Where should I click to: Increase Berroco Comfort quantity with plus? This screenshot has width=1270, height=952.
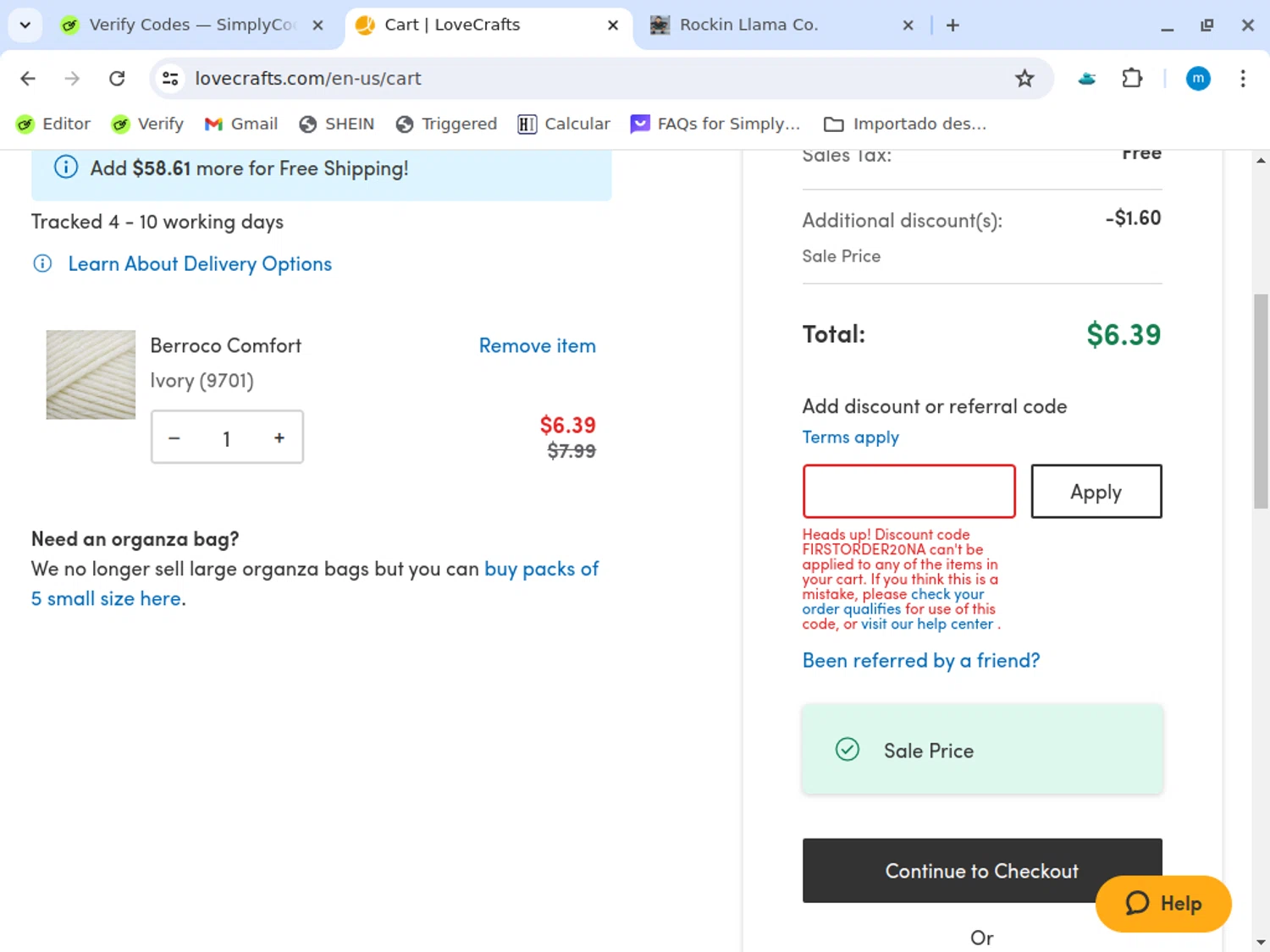[279, 437]
